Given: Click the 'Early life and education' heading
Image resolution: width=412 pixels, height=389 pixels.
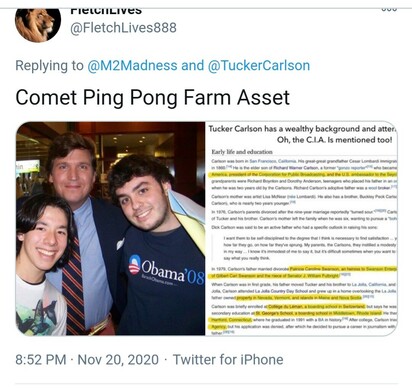Looking at the screenshot, I should 242,152.
